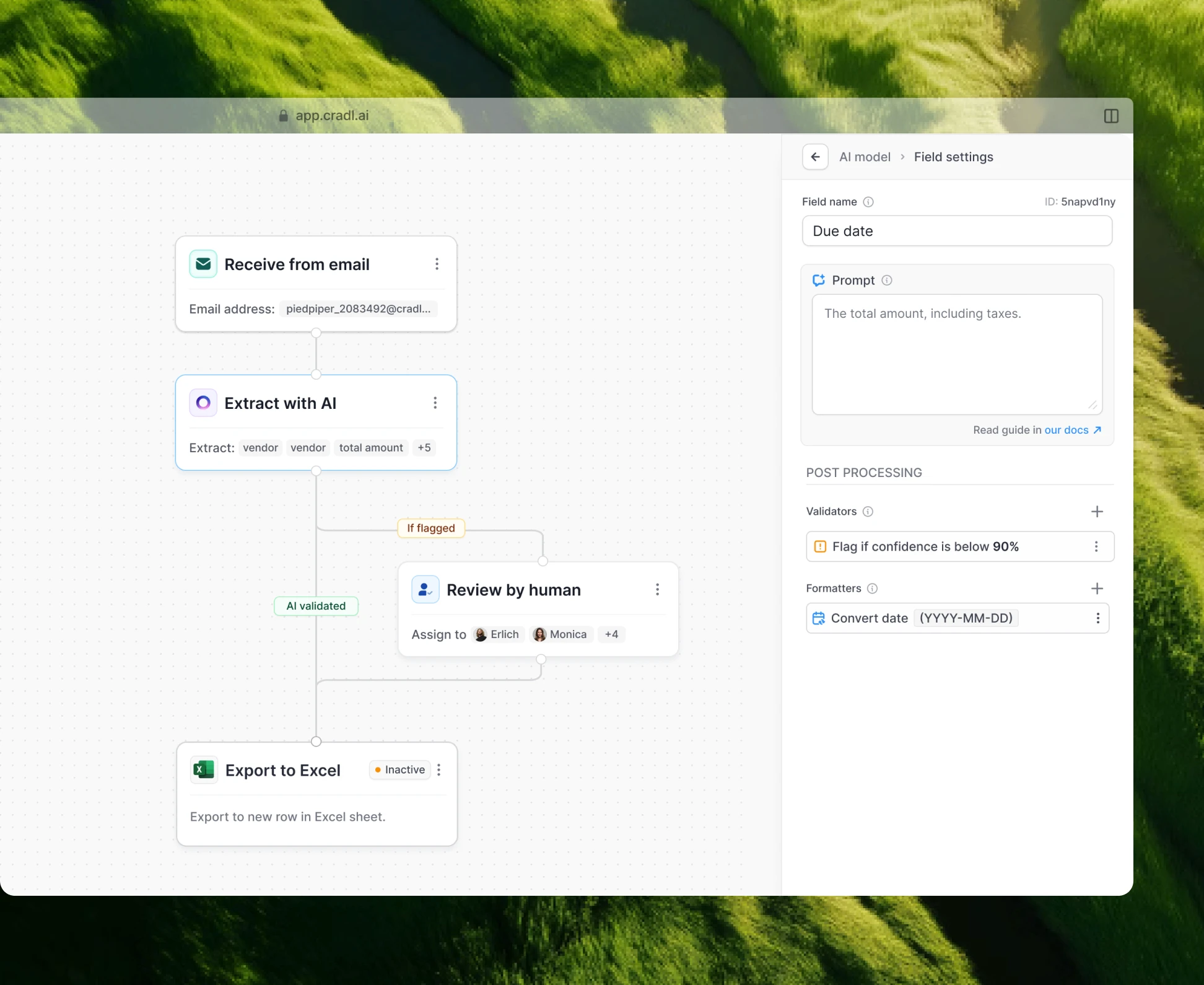Add a new formatter with plus icon
Viewport: 1204px width, 985px height.
click(x=1097, y=588)
